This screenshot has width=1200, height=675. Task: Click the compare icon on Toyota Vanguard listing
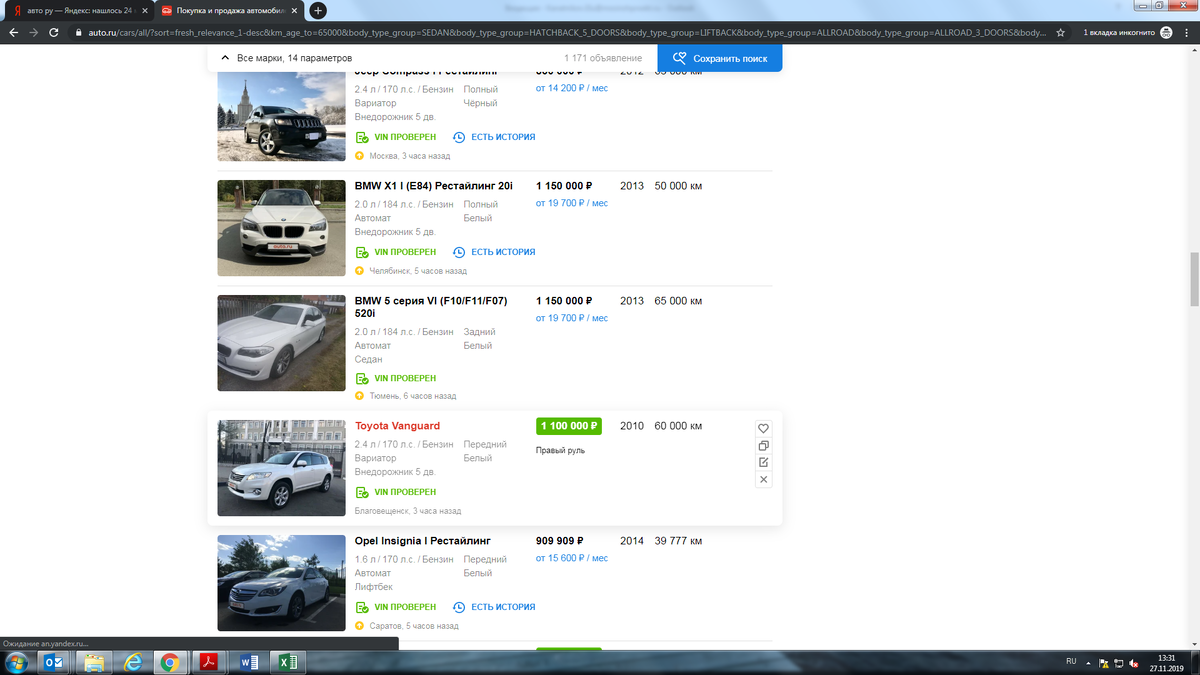click(763, 445)
